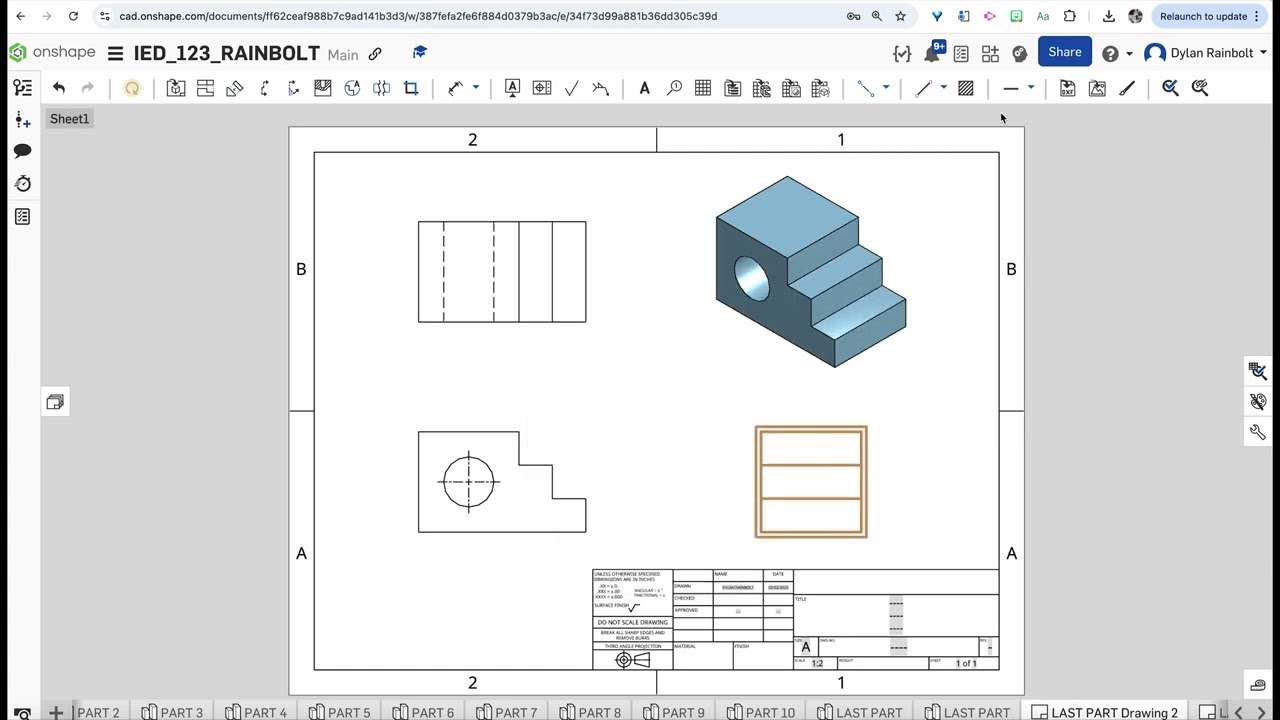Select the Datum tool
1280x720 pixels.
click(512, 89)
